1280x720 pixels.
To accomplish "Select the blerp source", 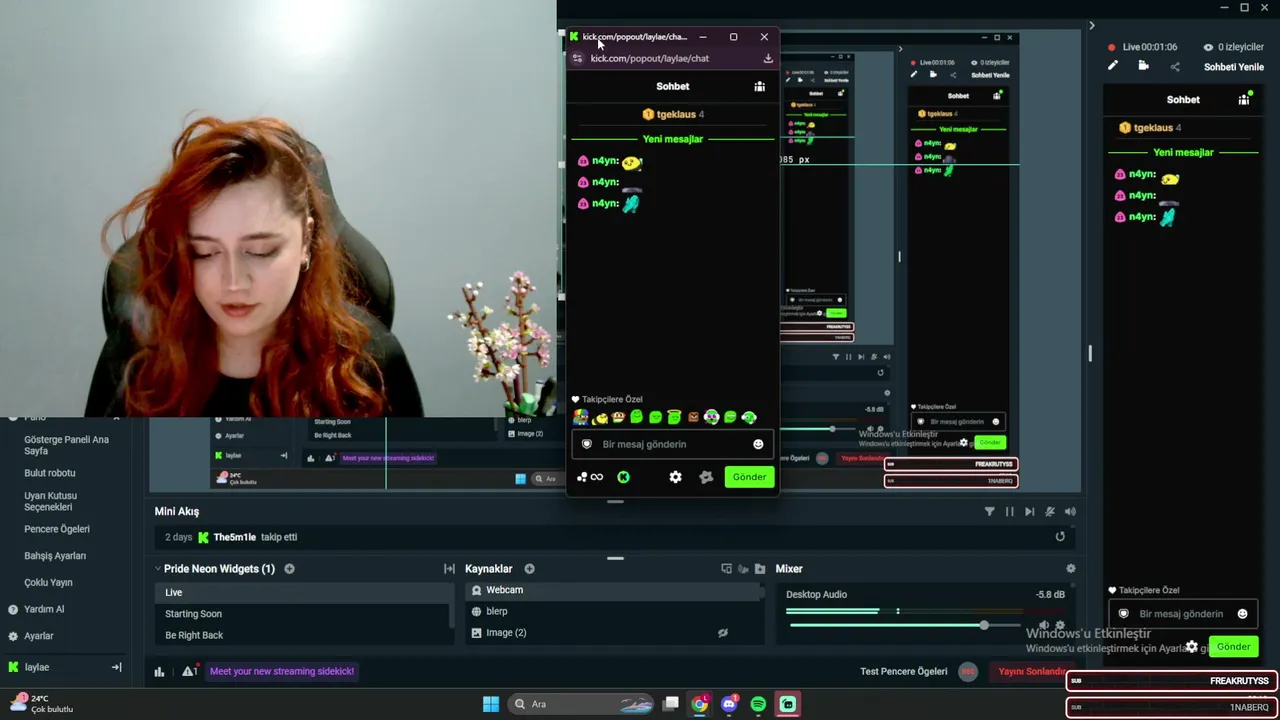I will [x=614, y=611].
